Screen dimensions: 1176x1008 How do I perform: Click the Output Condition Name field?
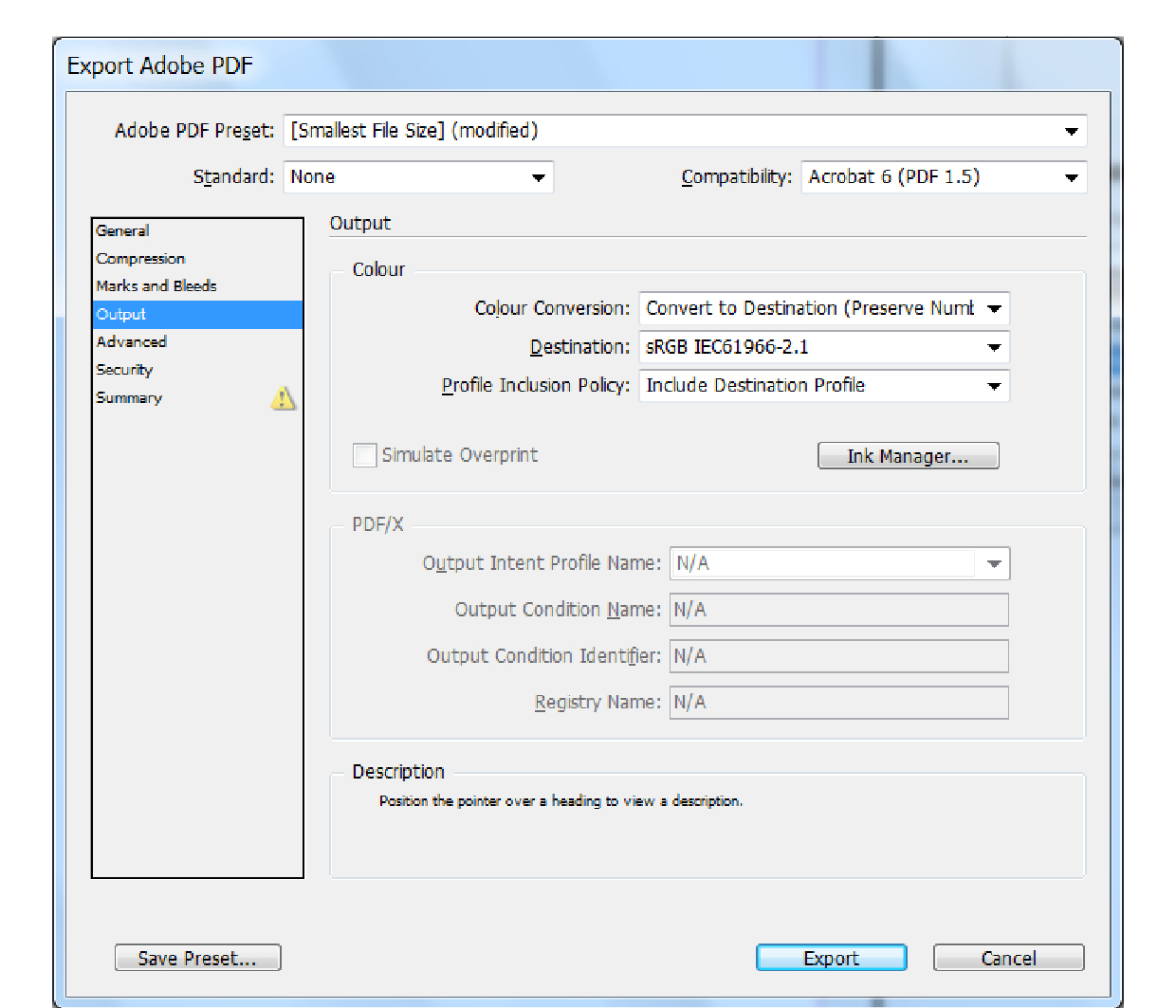(x=839, y=610)
